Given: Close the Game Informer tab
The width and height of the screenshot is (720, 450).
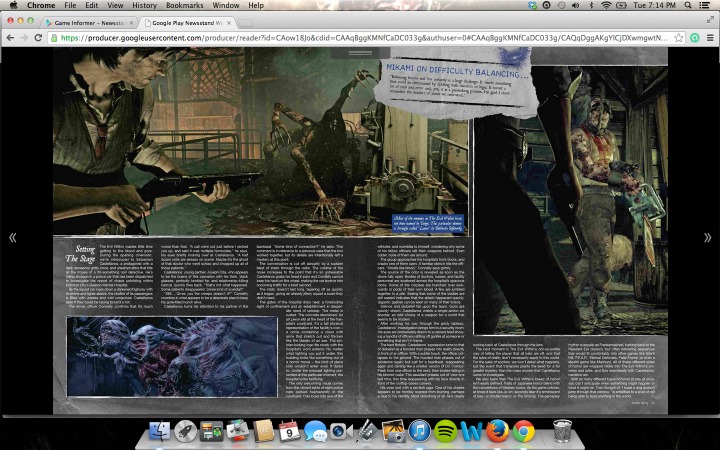Looking at the screenshot, I should pos(132,22).
